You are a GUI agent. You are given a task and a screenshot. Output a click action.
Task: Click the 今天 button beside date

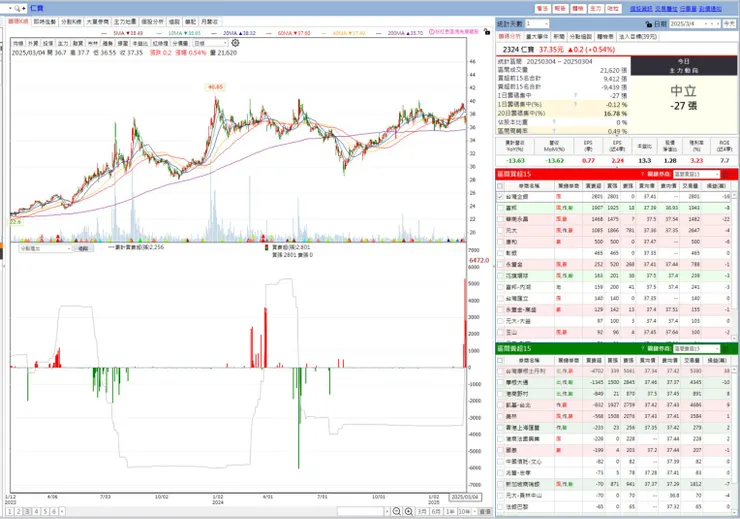[x=729, y=24]
